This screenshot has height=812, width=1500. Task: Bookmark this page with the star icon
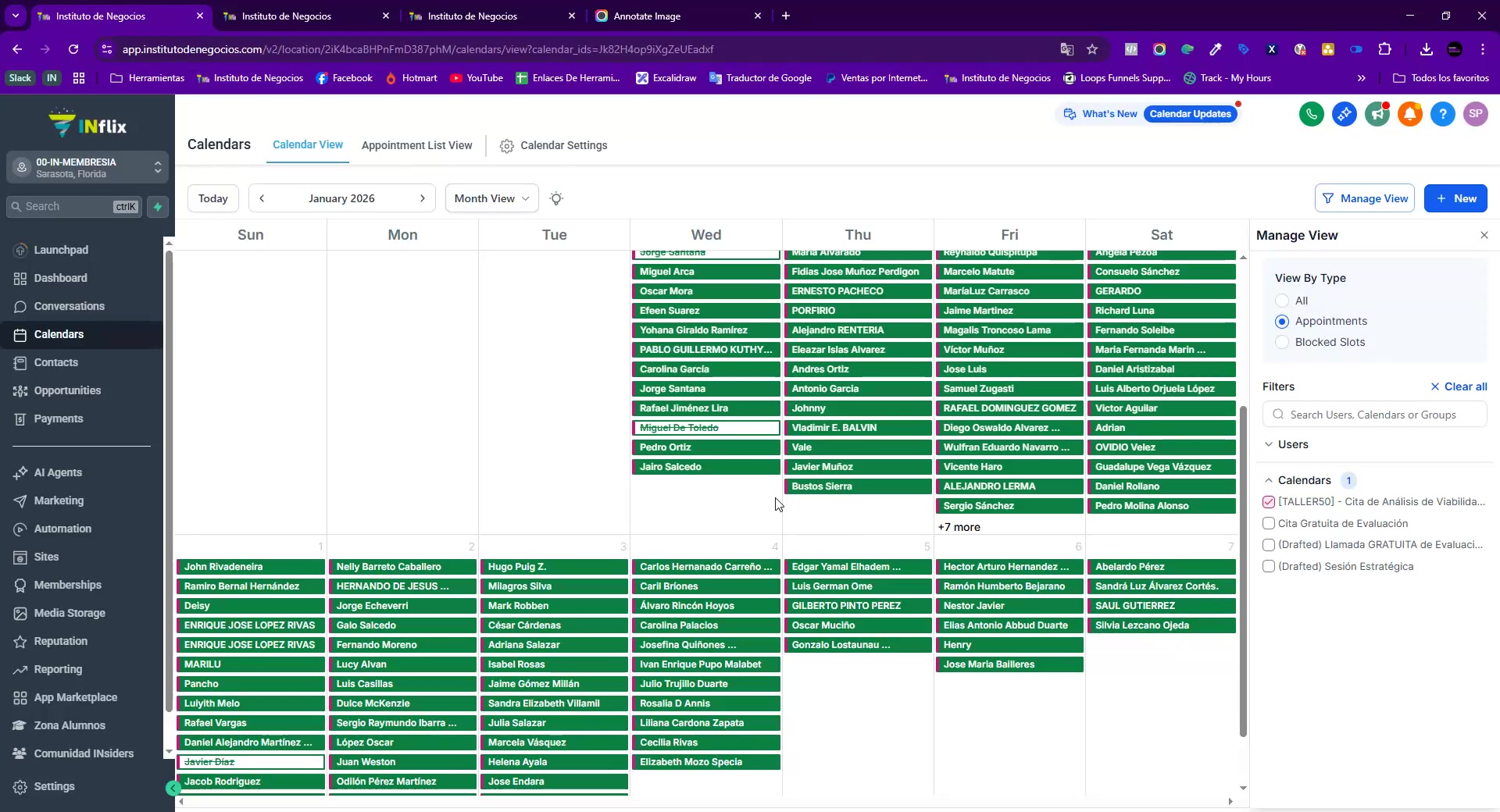(1092, 49)
